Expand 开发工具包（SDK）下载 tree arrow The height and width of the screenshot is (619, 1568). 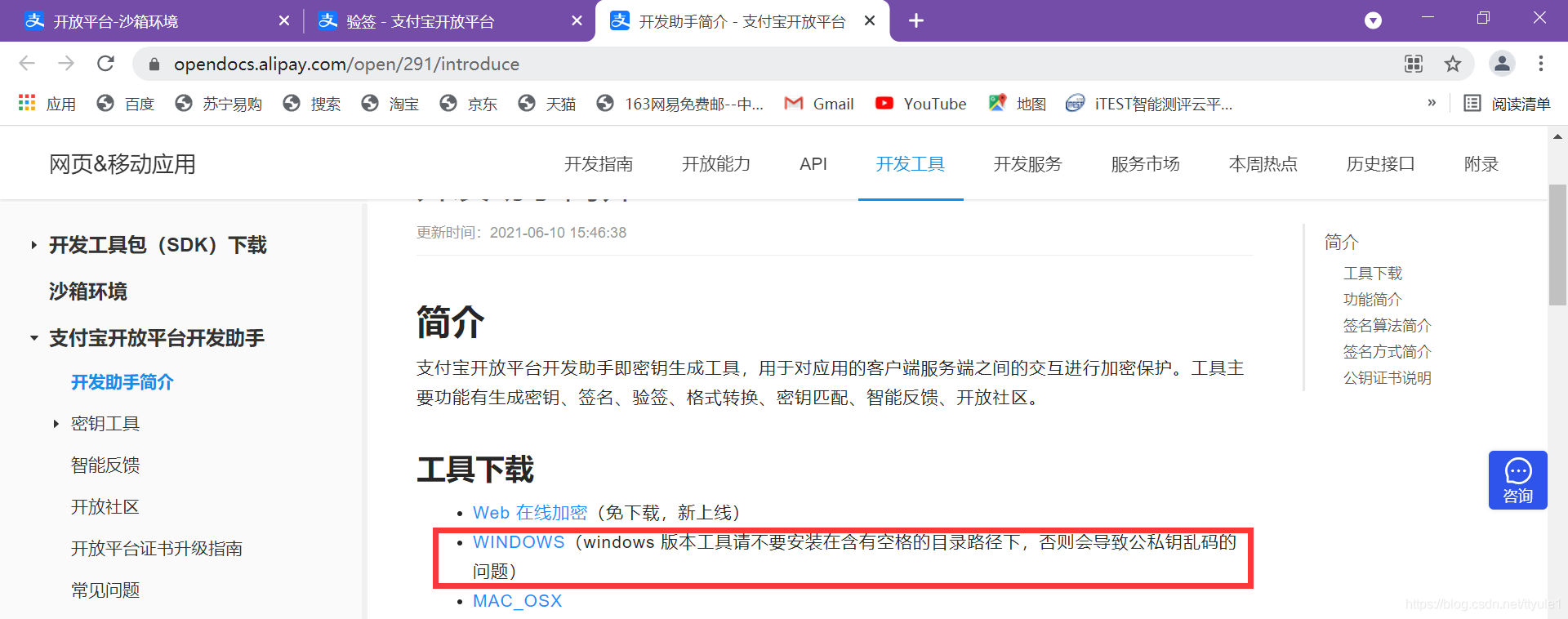[33, 245]
